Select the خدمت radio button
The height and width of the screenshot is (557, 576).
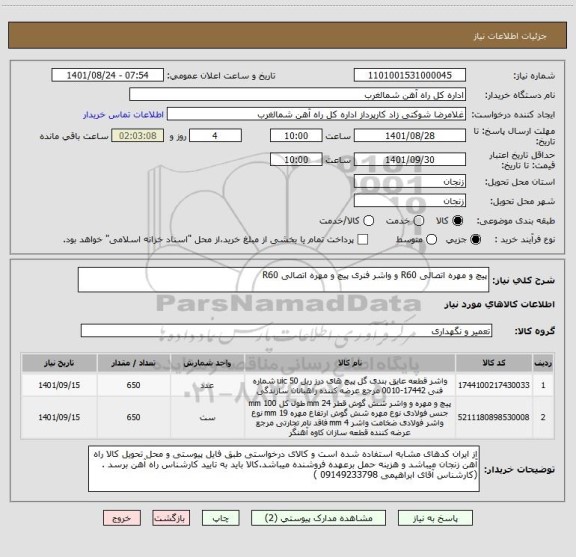click(419, 221)
